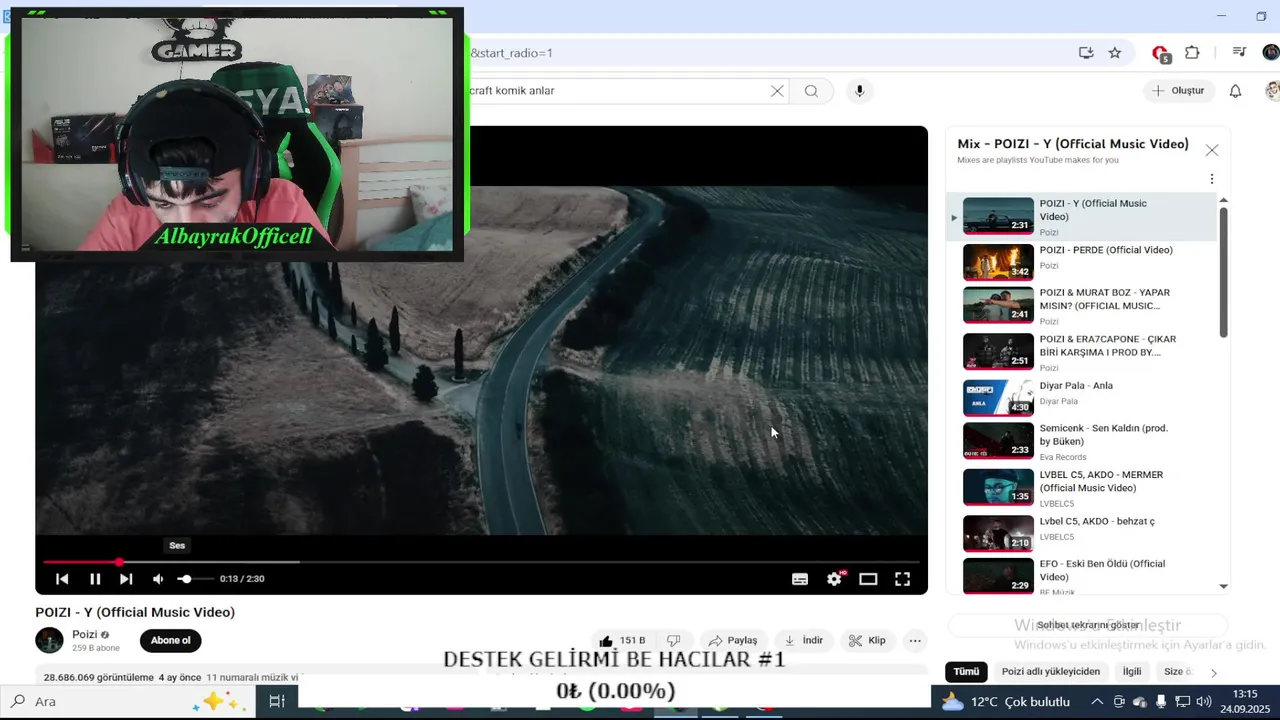Image resolution: width=1280 pixels, height=720 pixels.
Task: Play POIZI - PERDE (Official Video)
Action: point(1081,261)
